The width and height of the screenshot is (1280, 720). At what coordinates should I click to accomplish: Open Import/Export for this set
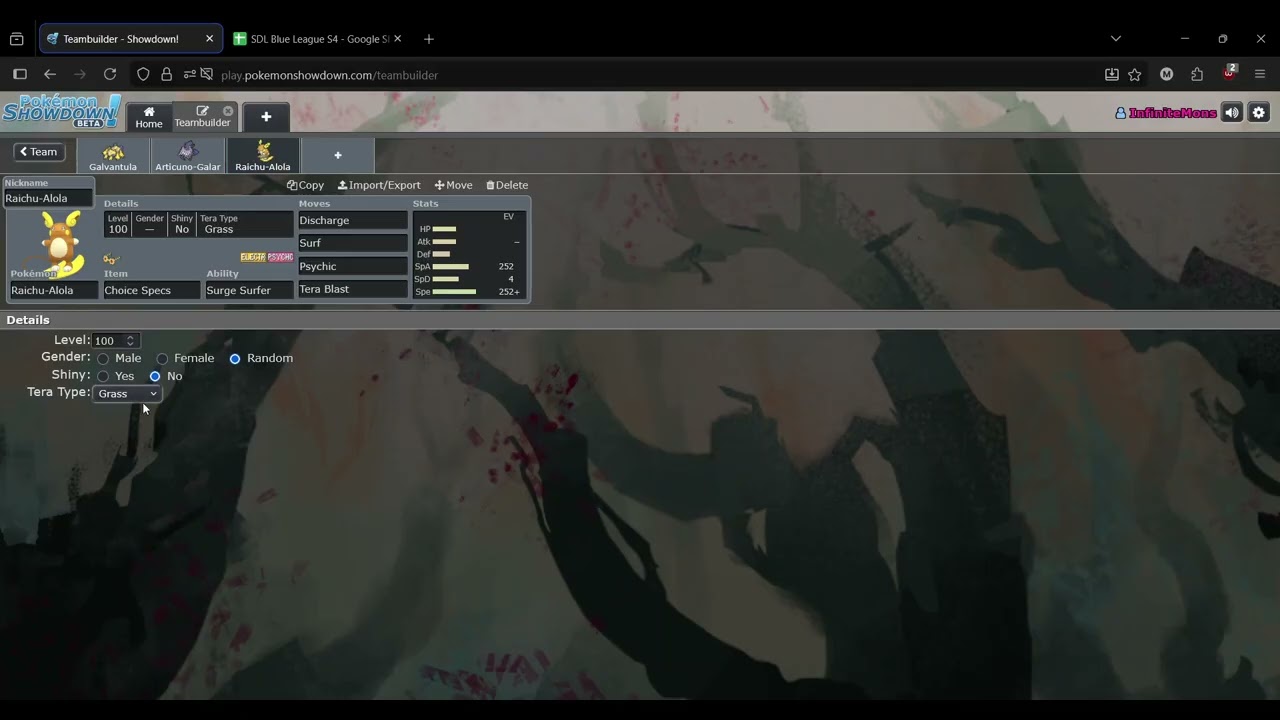tap(379, 185)
